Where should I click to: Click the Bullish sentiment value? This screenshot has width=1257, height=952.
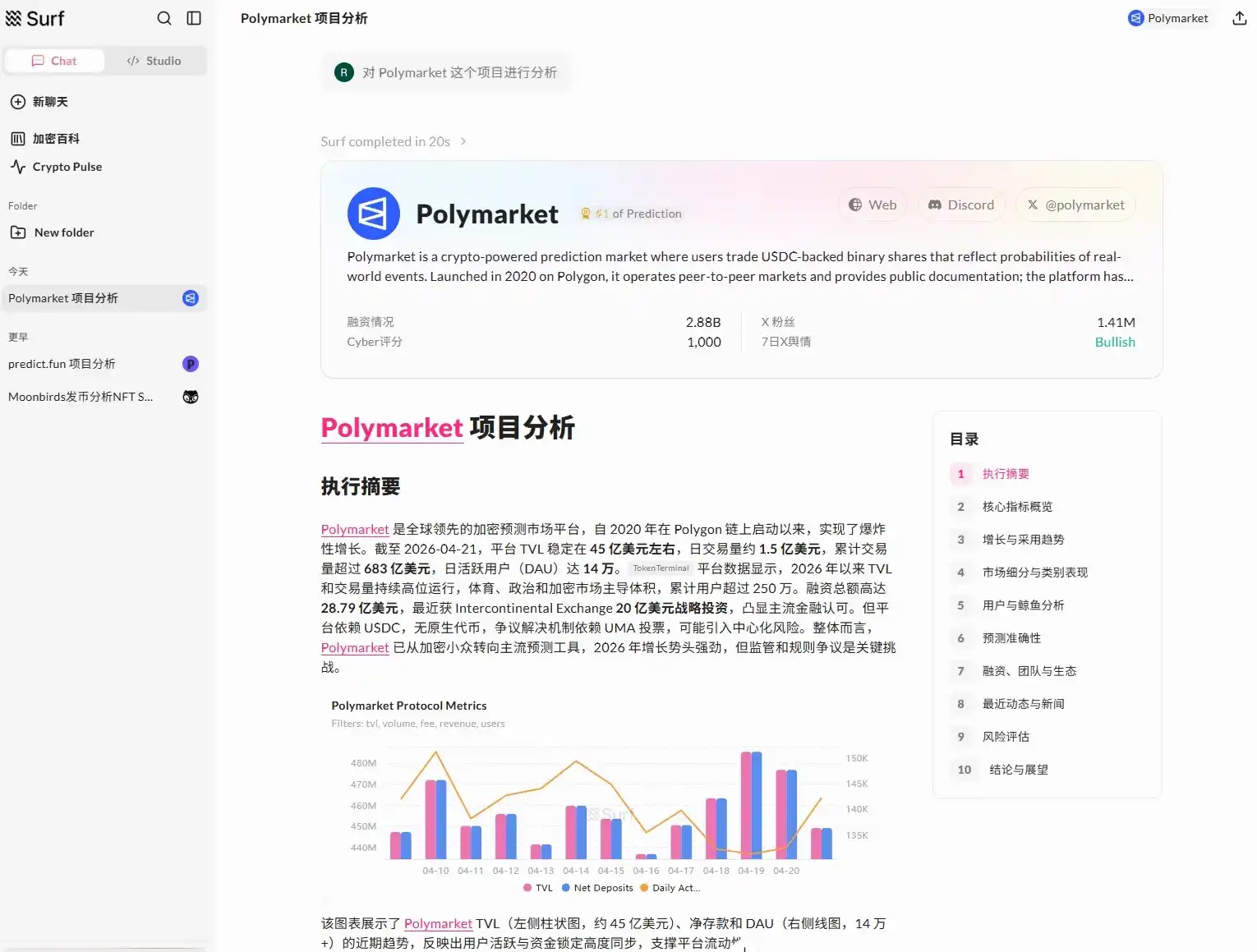point(1115,342)
